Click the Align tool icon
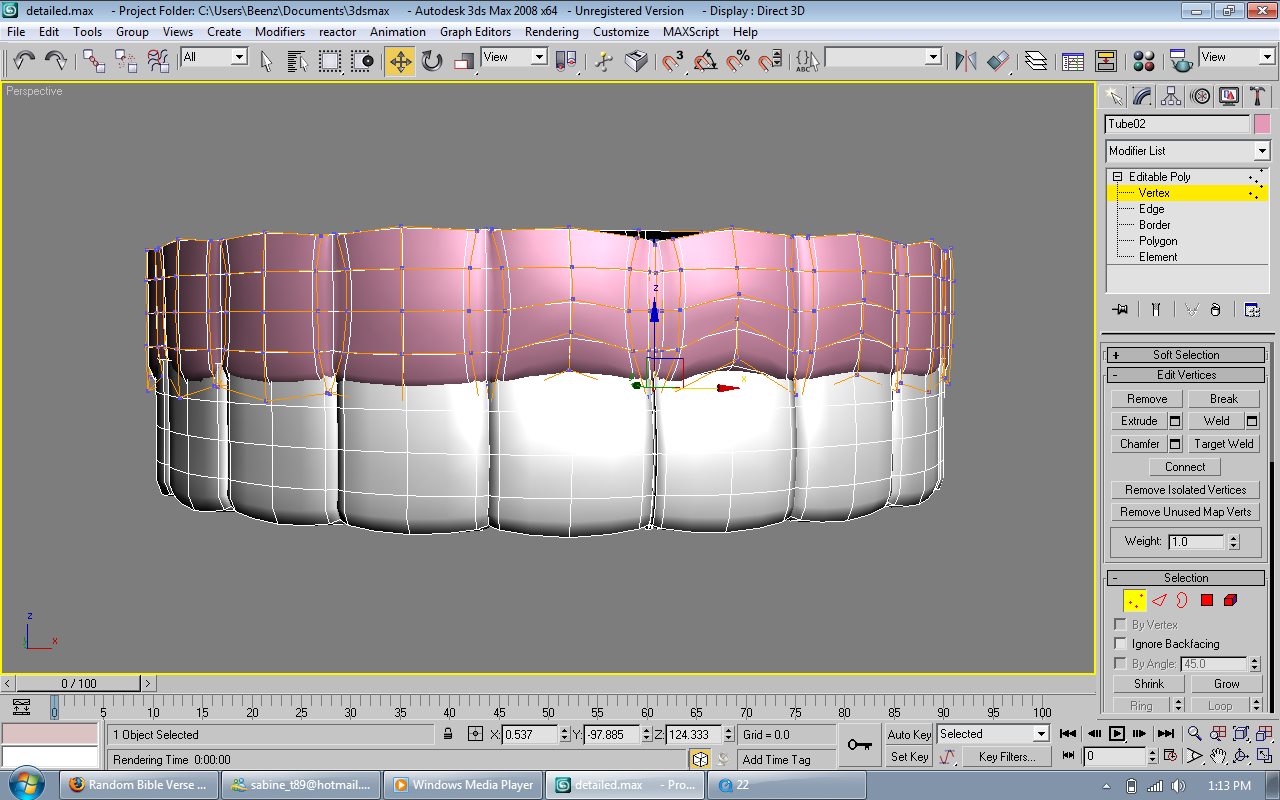1280x800 pixels. click(998, 61)
